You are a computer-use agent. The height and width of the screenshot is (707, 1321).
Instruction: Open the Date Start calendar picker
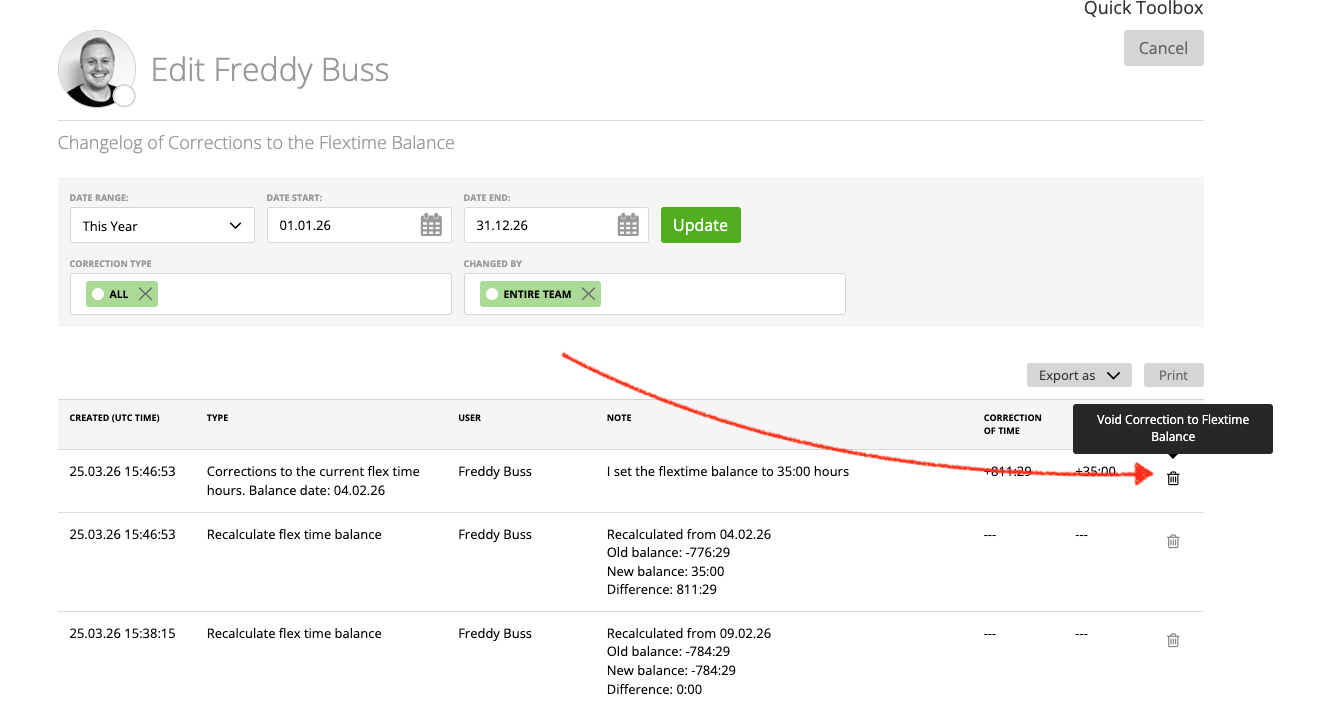(431, 225)
